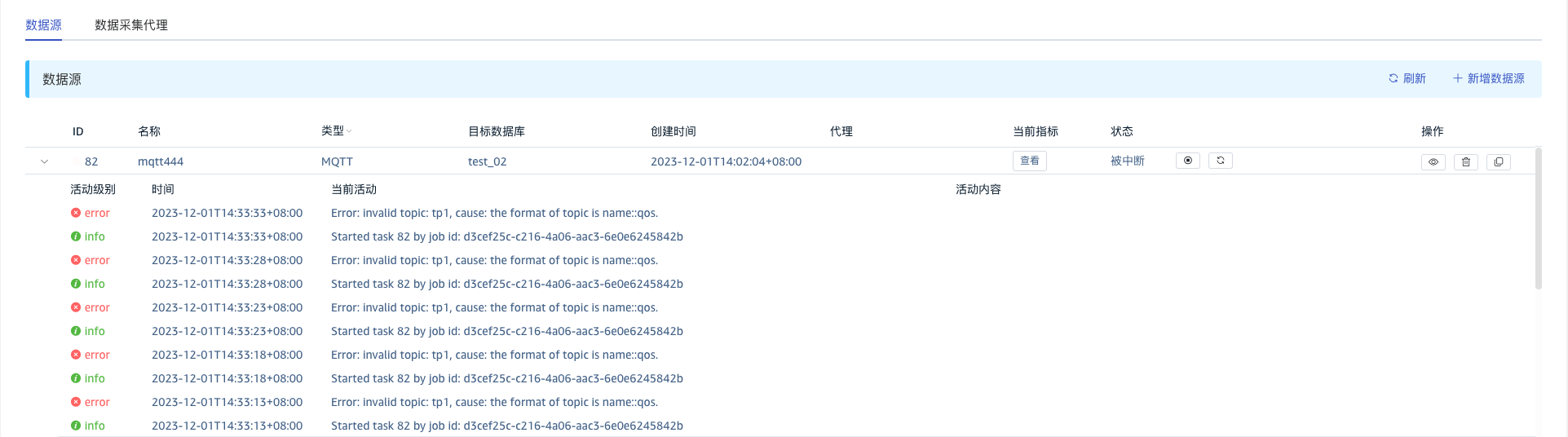Click the green info icon at 14:33:18
1568x437 pixels.
point(76,378)
